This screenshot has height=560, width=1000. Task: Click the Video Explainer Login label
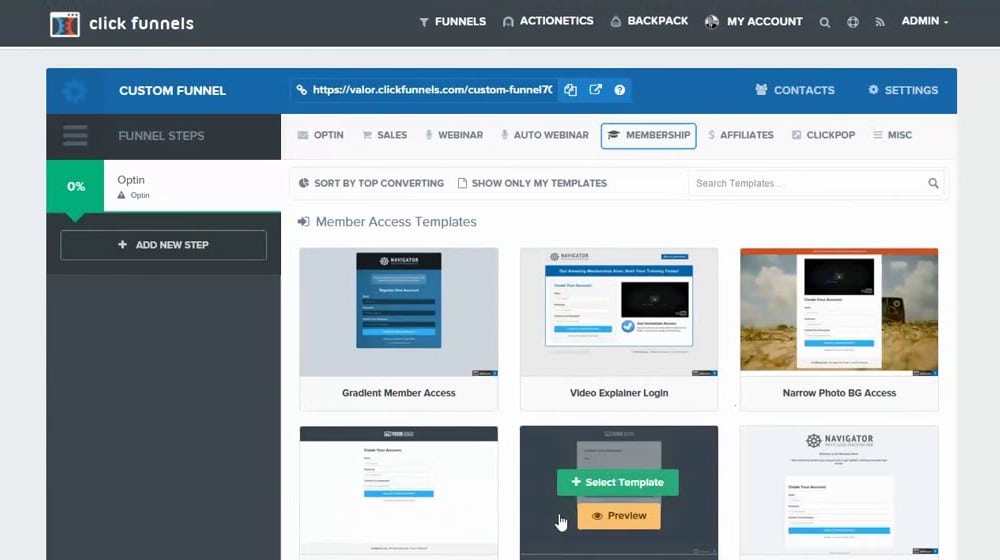pos(619,393)
